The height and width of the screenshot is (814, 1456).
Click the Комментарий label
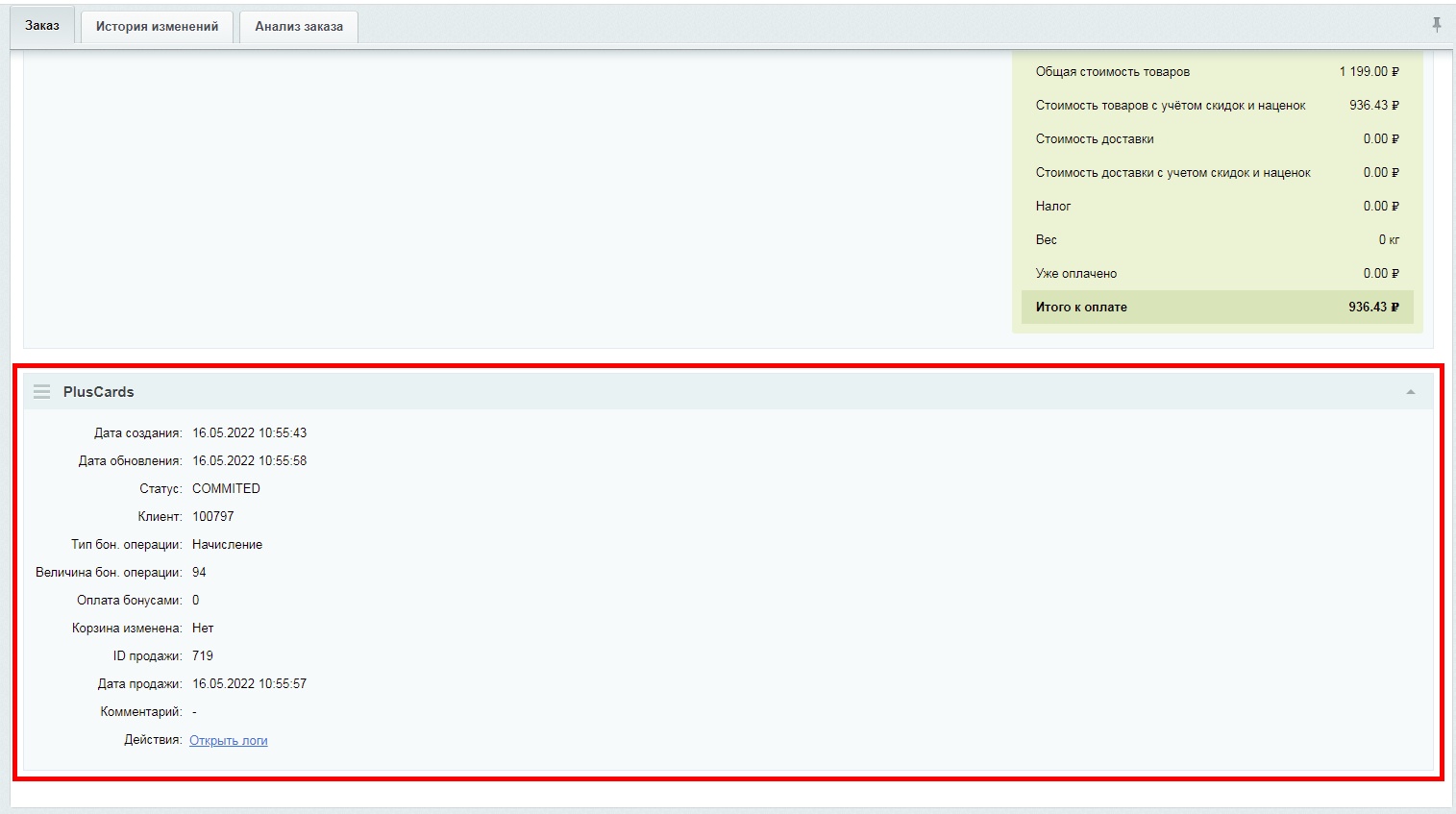click(x=141, y=711)
